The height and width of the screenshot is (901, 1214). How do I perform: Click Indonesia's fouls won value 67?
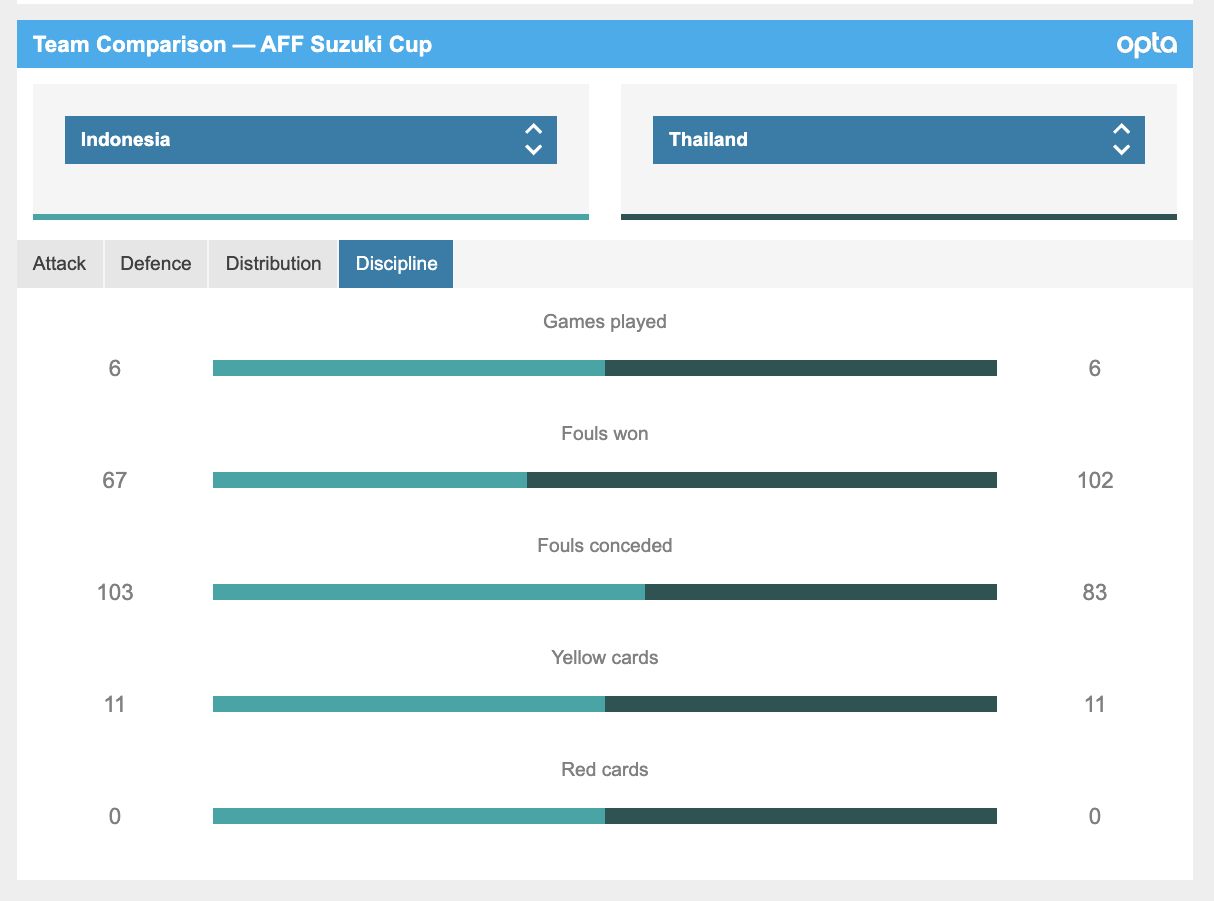pos(115,480)
